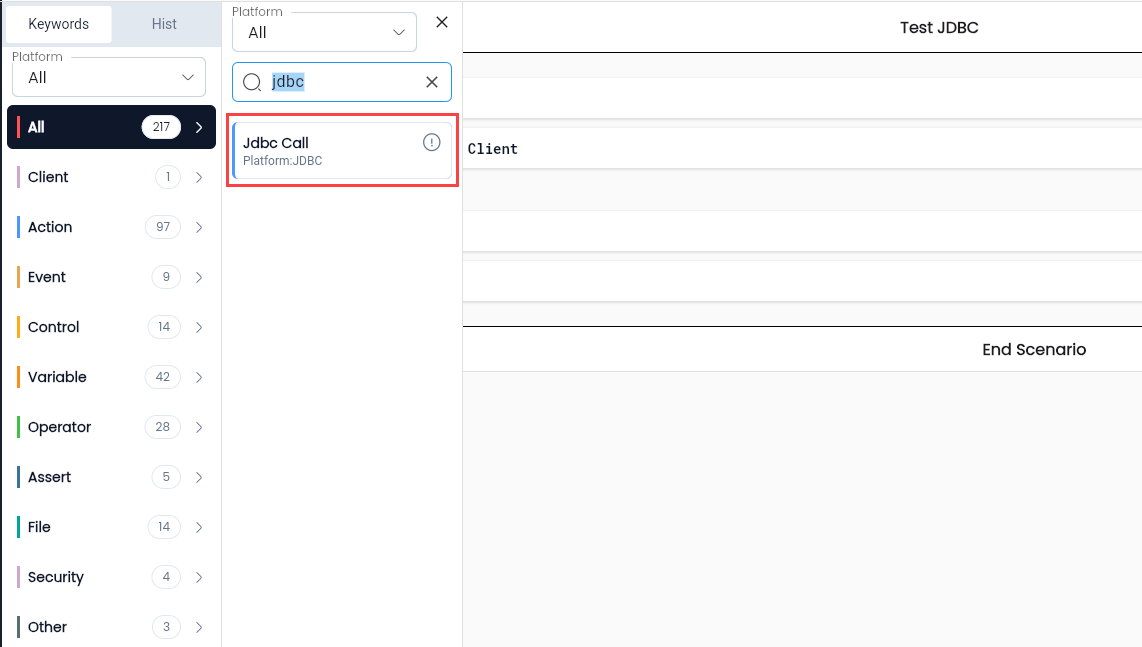Close the keyword search panel
This screenshot has width=1142, height=647.
441,23
